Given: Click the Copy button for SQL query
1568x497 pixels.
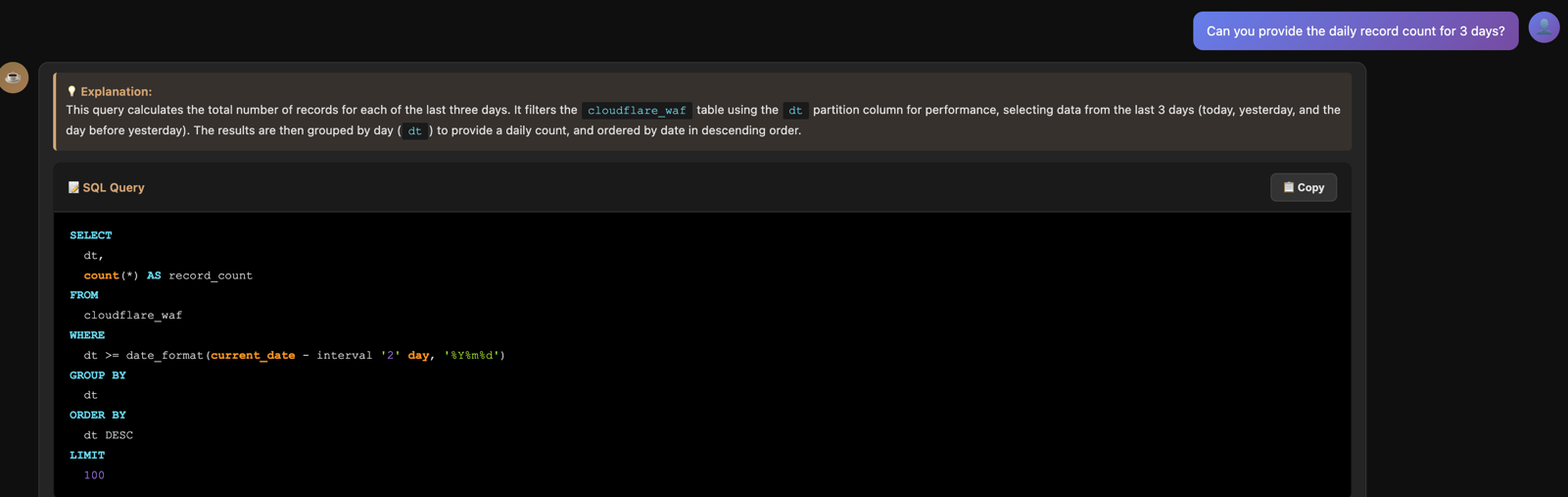Looking at the screenshot, I should 1303,187.
